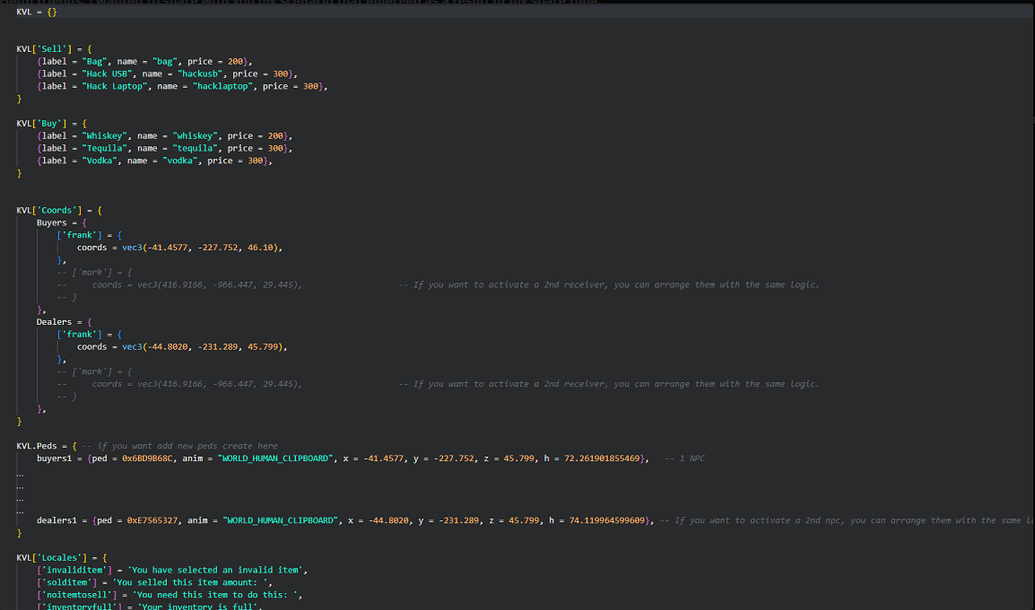The width and height of the screenshot is (1035, 610).
Task: Select the Whiskey price value 200
Action: 279,135
